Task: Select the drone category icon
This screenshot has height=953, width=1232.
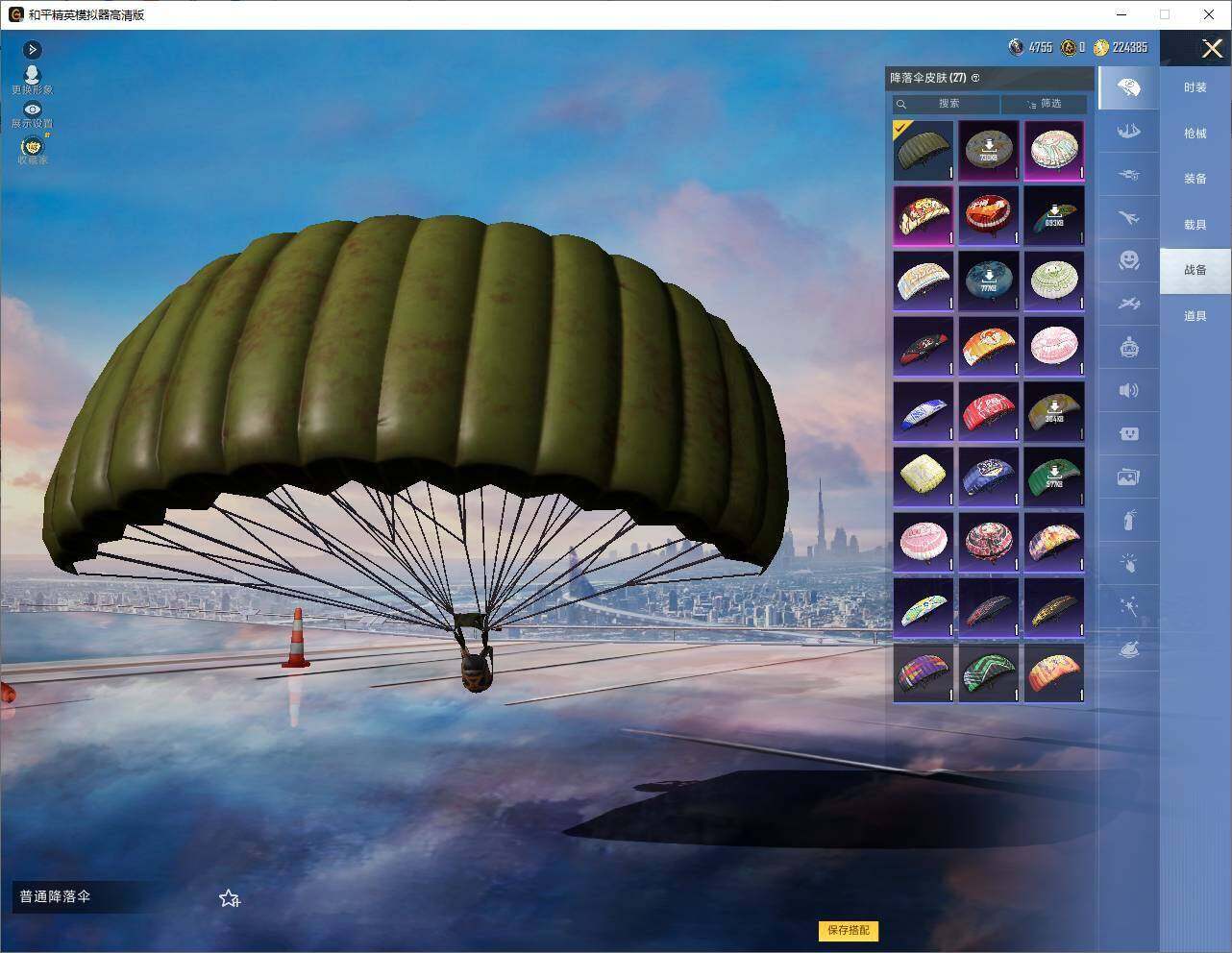Action: [1129, 174]
